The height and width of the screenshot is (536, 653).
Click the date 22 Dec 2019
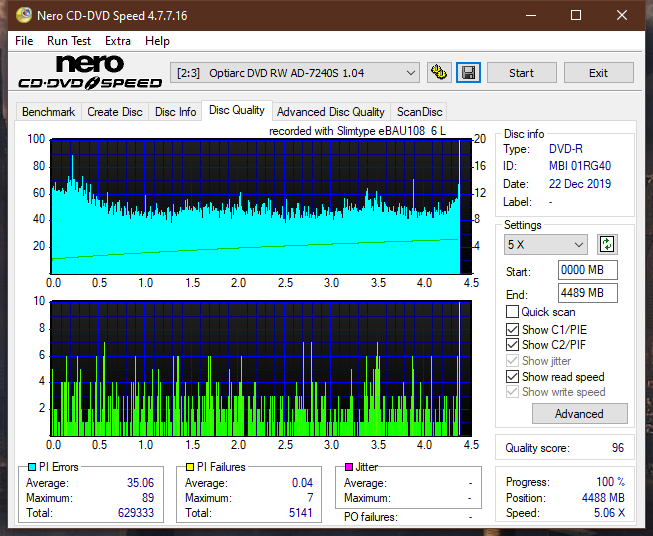[x=580, y=184]
